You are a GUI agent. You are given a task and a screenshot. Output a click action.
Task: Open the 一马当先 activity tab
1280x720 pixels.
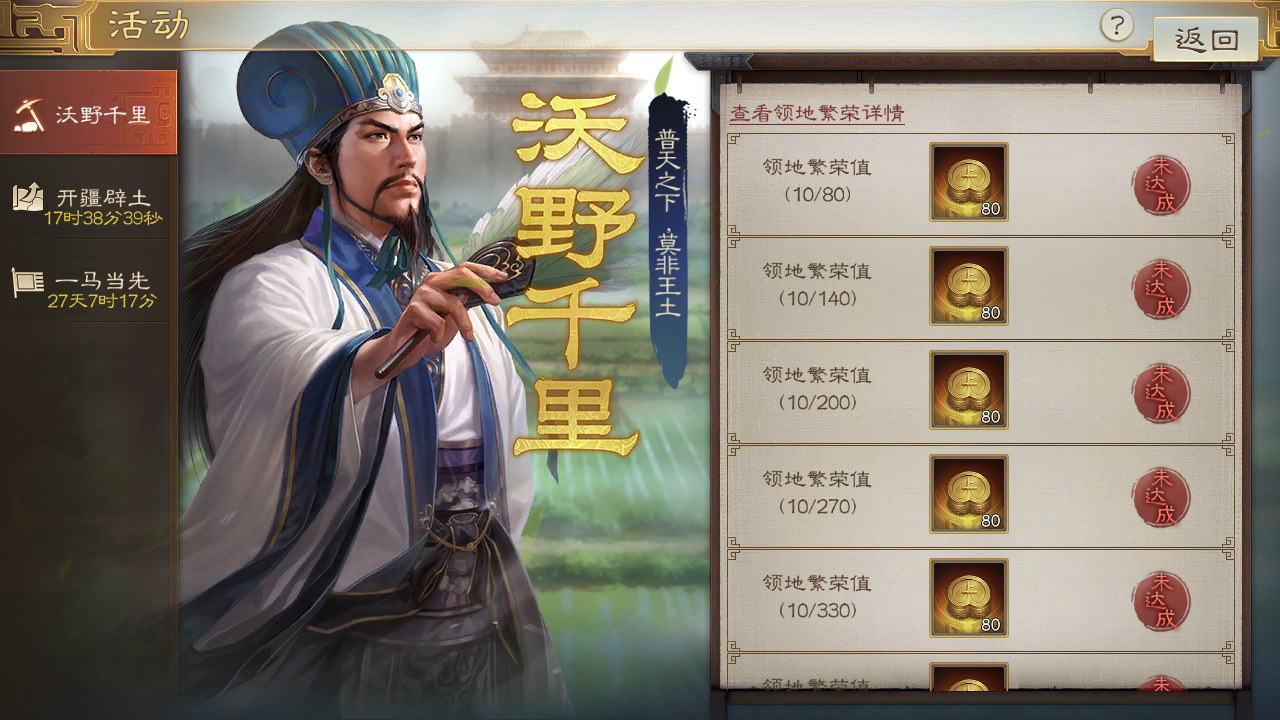(x=88, y=288)
